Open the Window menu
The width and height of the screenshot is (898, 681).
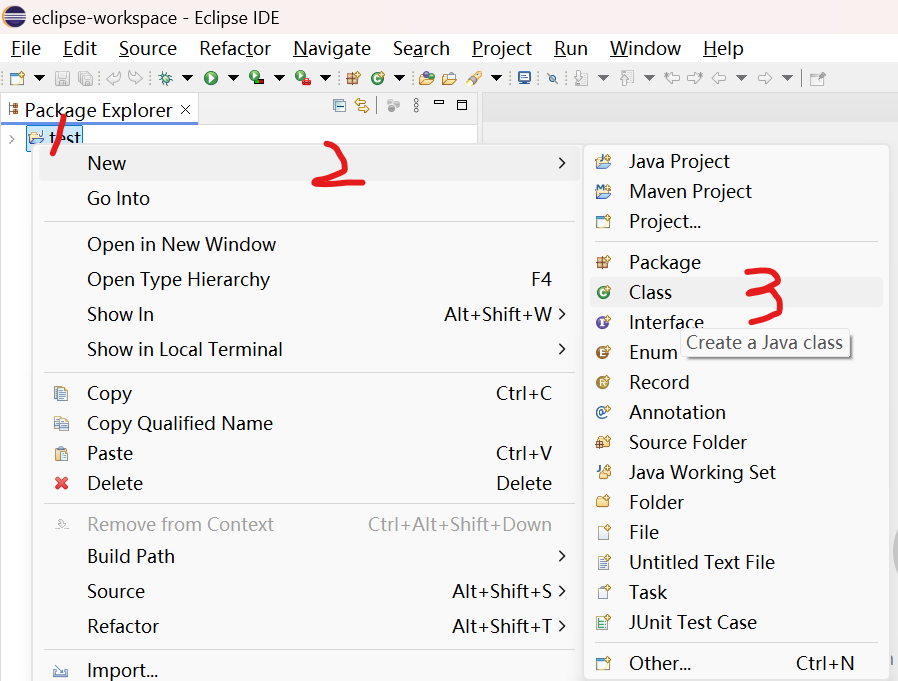(645, 49)
